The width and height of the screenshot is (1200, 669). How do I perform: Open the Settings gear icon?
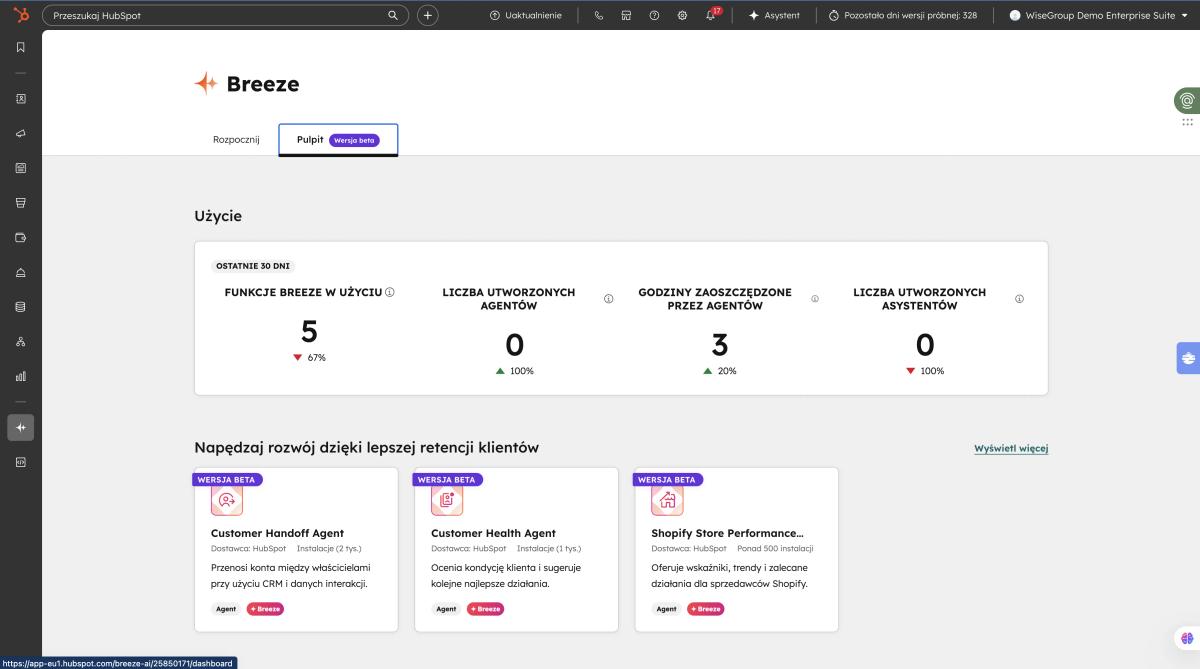pyautogui.click(x=682, y=15)
